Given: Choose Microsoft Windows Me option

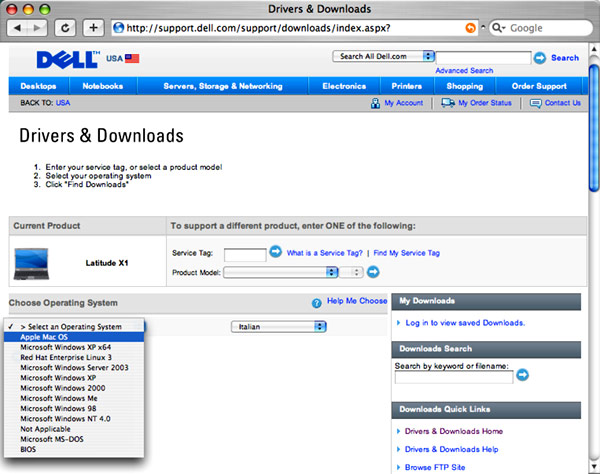Looking at the screenshot, I should [x=74, y=398].
